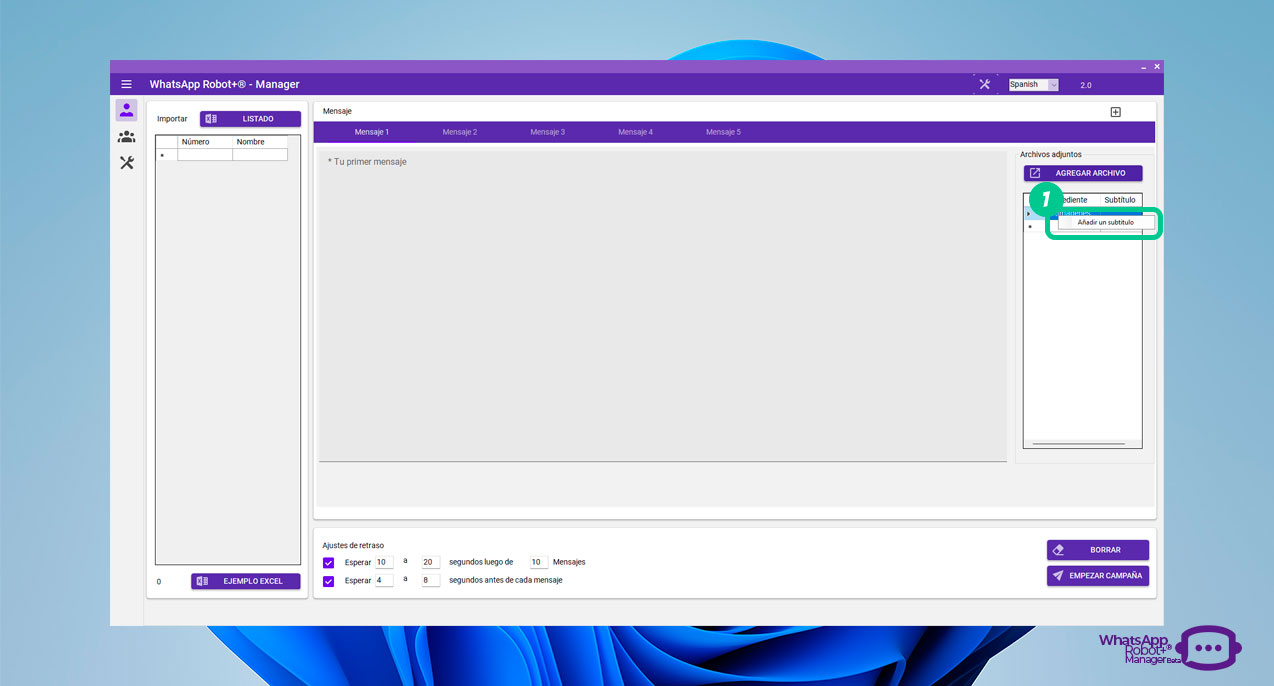Click the first message text area
This screenshot has width=1274, height=686.
[662, 306]
